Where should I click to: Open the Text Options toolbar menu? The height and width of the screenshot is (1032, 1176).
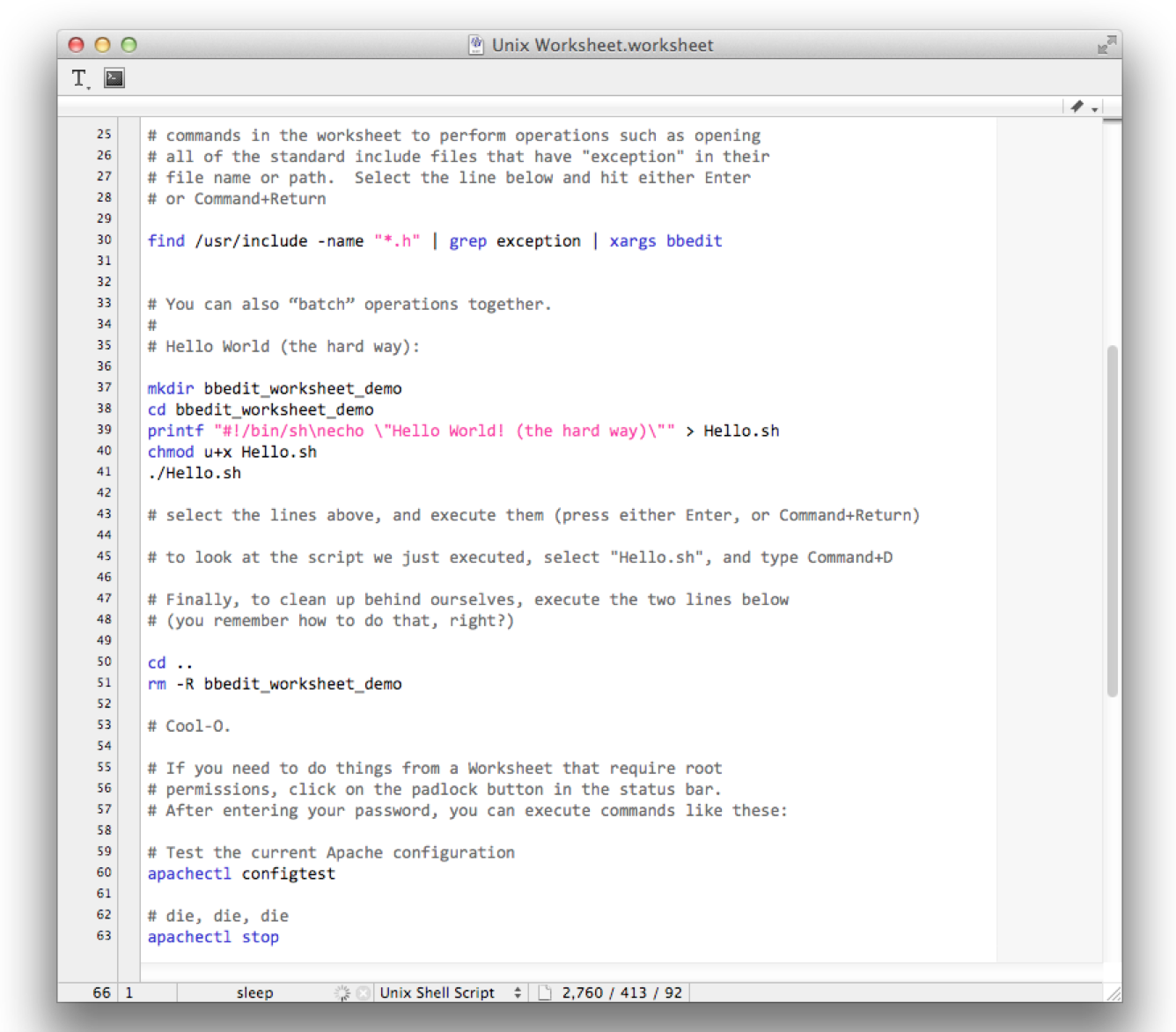80,78
